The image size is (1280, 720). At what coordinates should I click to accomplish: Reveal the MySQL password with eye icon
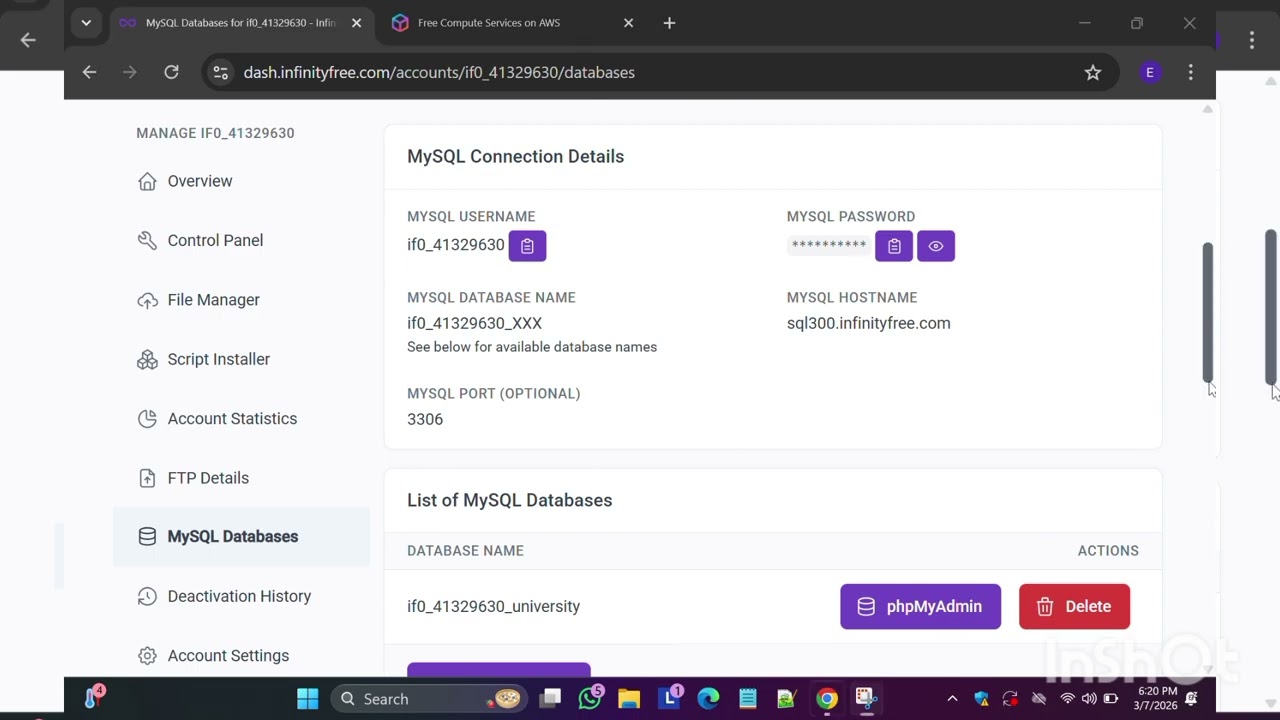(x=936, y=246)
